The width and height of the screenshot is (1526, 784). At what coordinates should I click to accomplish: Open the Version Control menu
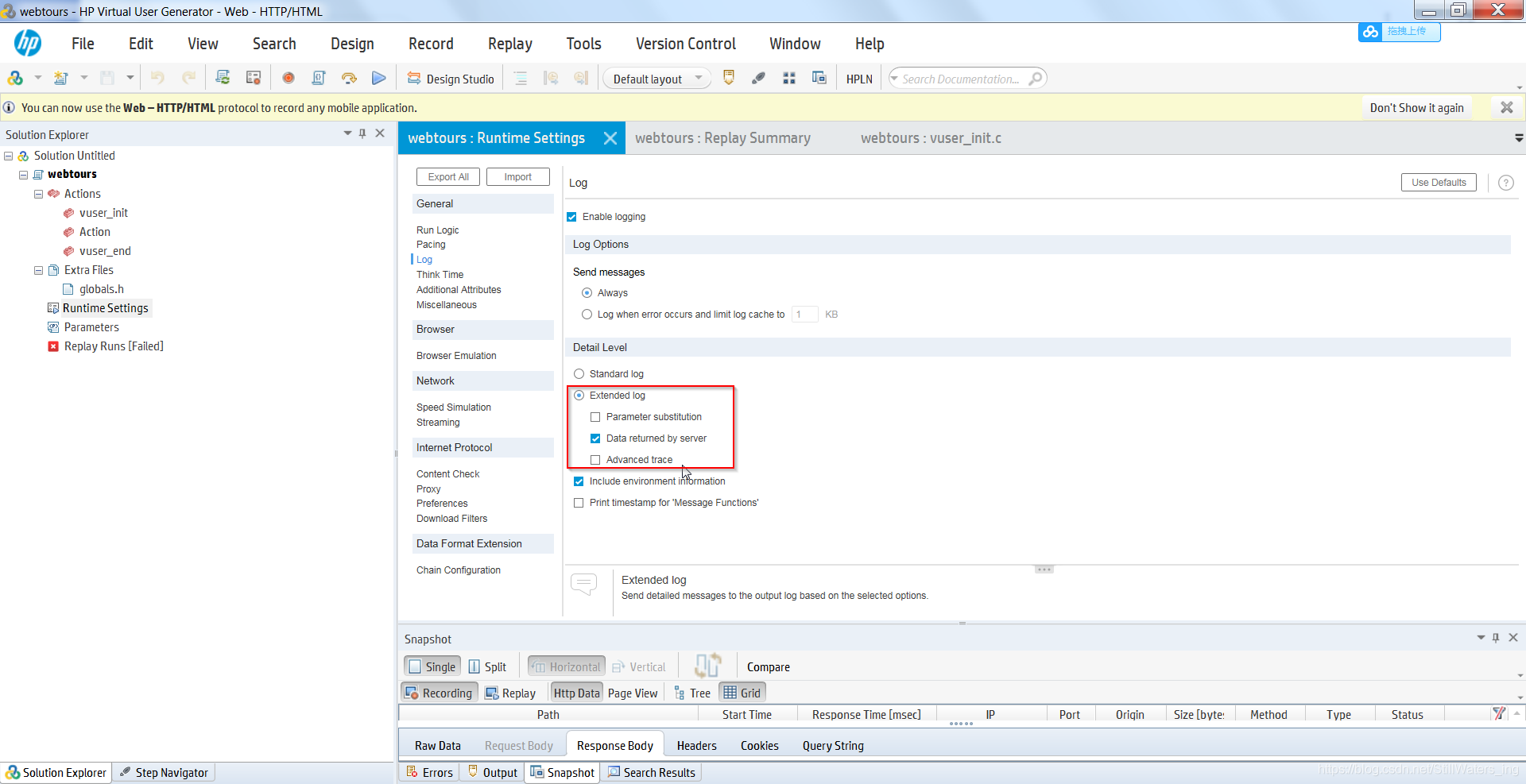click(x=686, y=44)
